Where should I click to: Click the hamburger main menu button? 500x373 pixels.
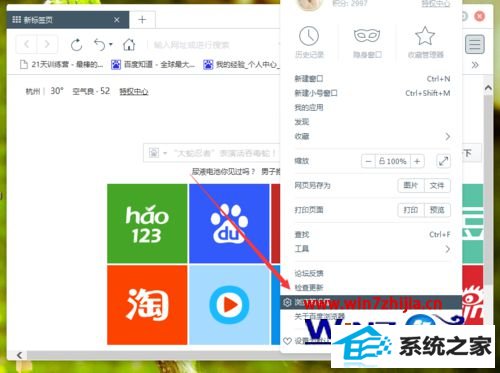475,44
